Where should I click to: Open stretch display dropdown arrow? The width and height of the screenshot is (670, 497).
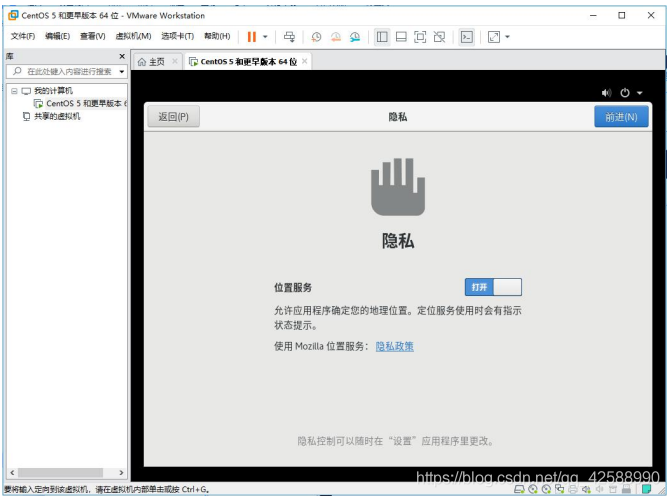coord(508,37)
